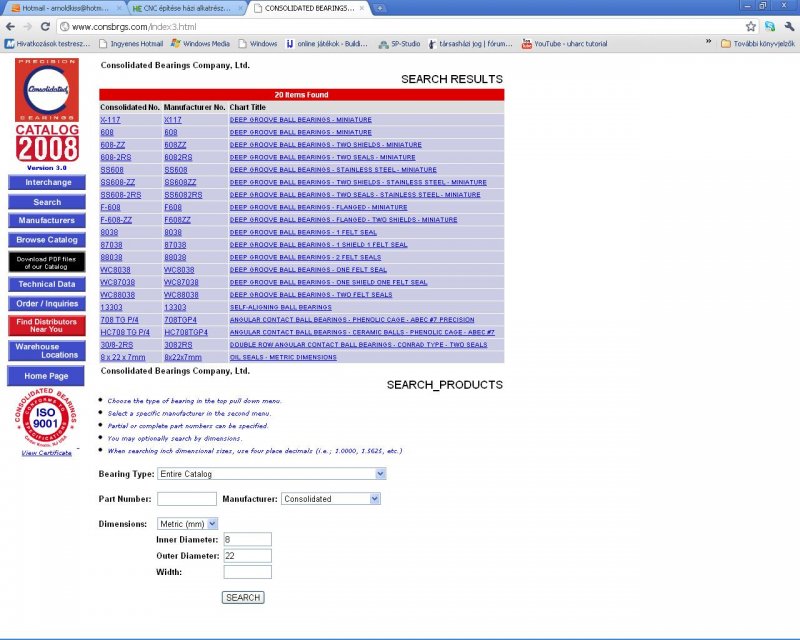Click the SEARCH button

tap(243, 598)
